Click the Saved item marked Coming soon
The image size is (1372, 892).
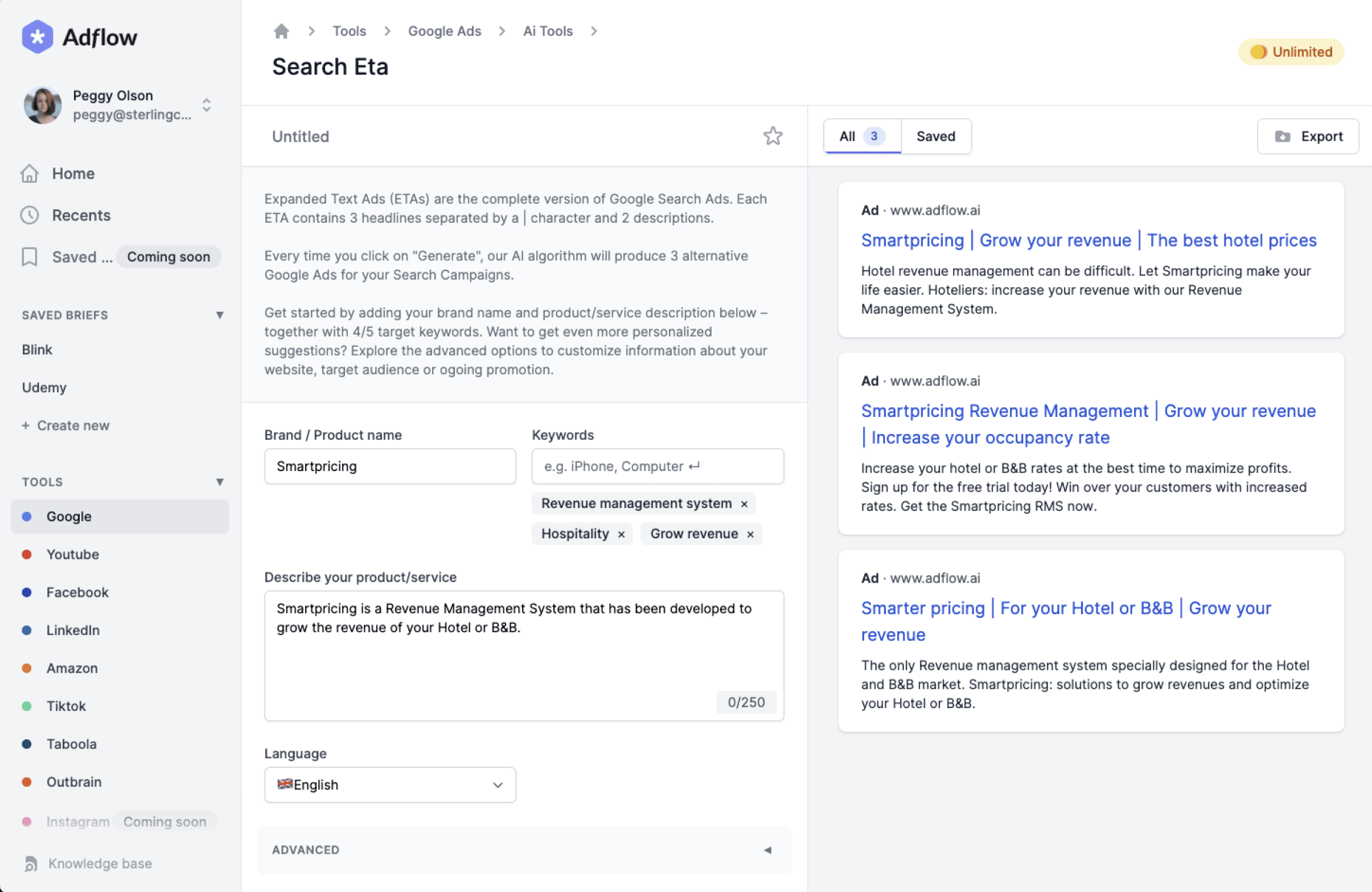[x=120, y=256]
